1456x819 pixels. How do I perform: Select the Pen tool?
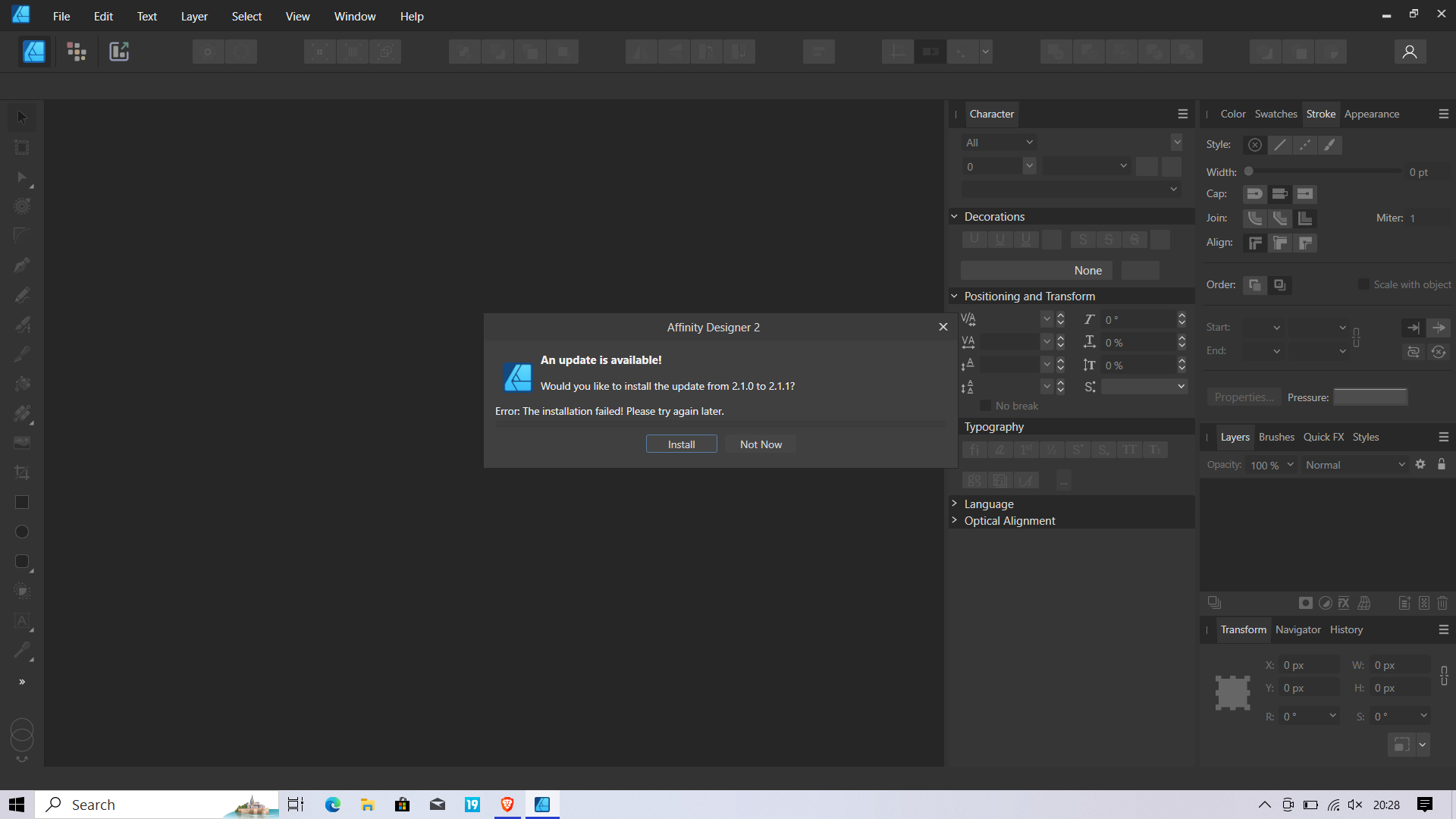point(22,265)
